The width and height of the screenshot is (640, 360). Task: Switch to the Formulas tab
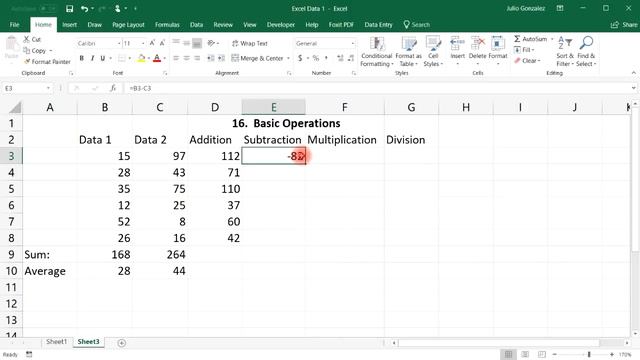click(167, 25)
